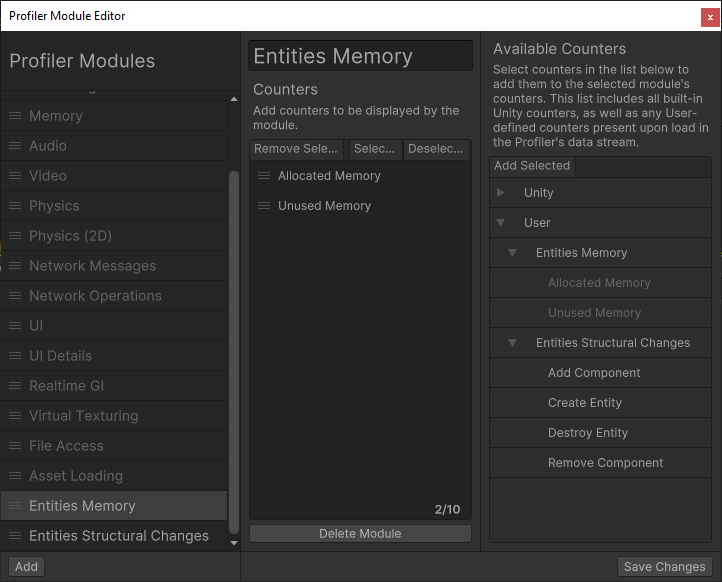Click Save Changes
722x582 pixels.
click(664, 566)
